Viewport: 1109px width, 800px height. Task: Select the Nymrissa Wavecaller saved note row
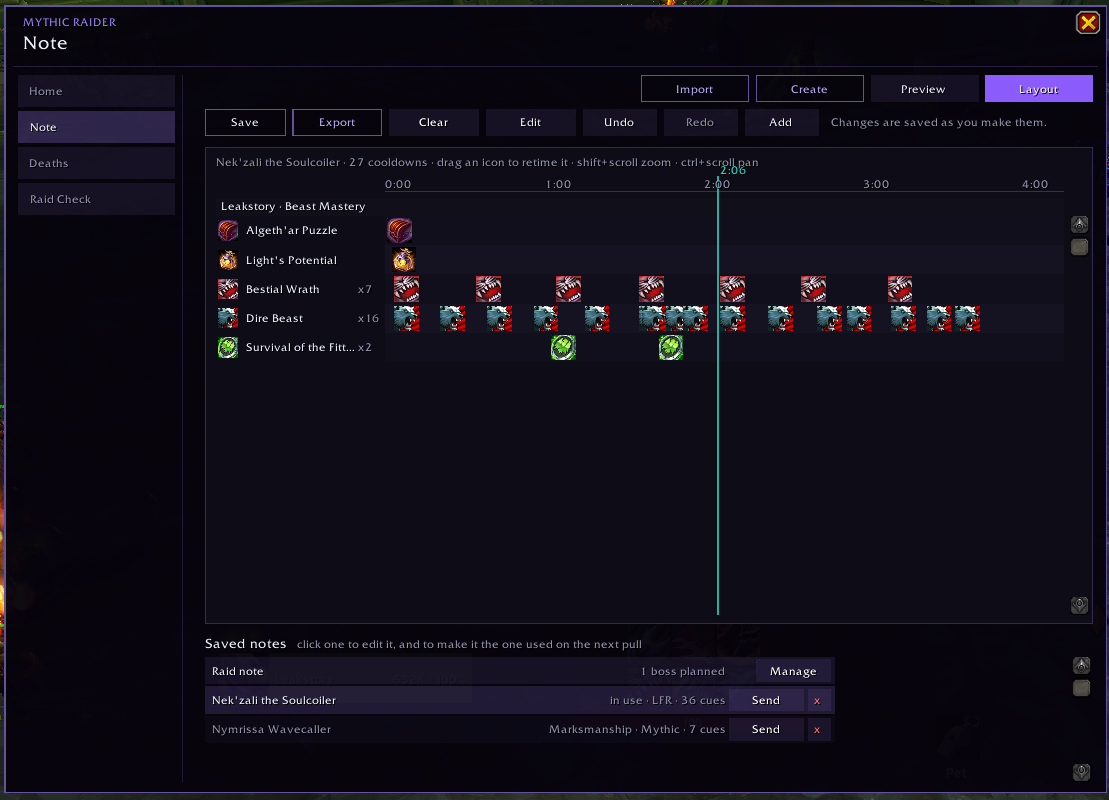point(520,729)
